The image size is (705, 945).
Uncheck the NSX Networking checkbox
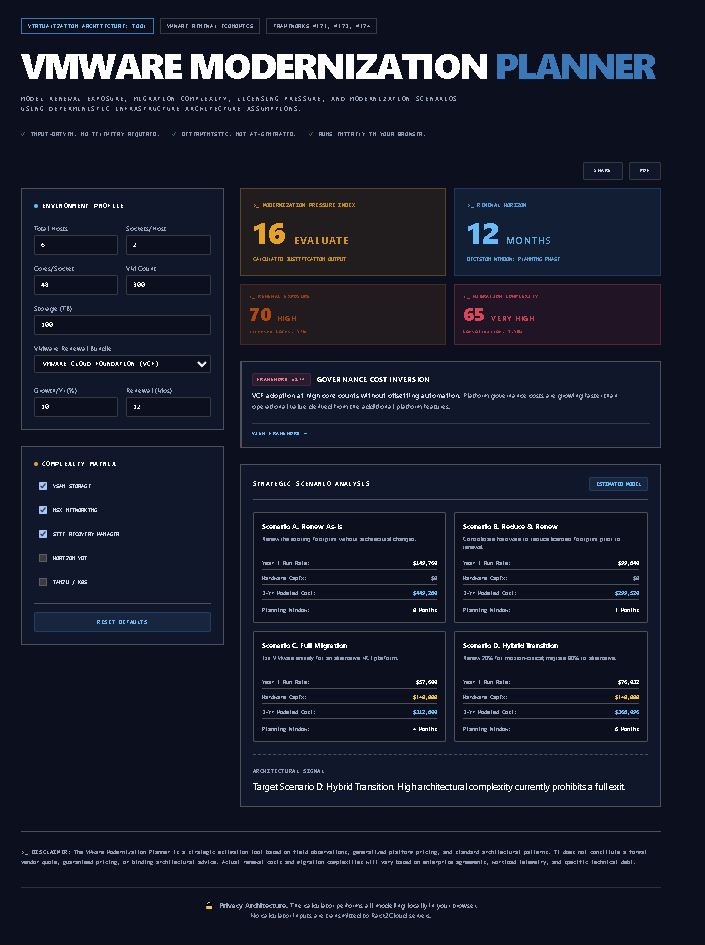point(43,510)
